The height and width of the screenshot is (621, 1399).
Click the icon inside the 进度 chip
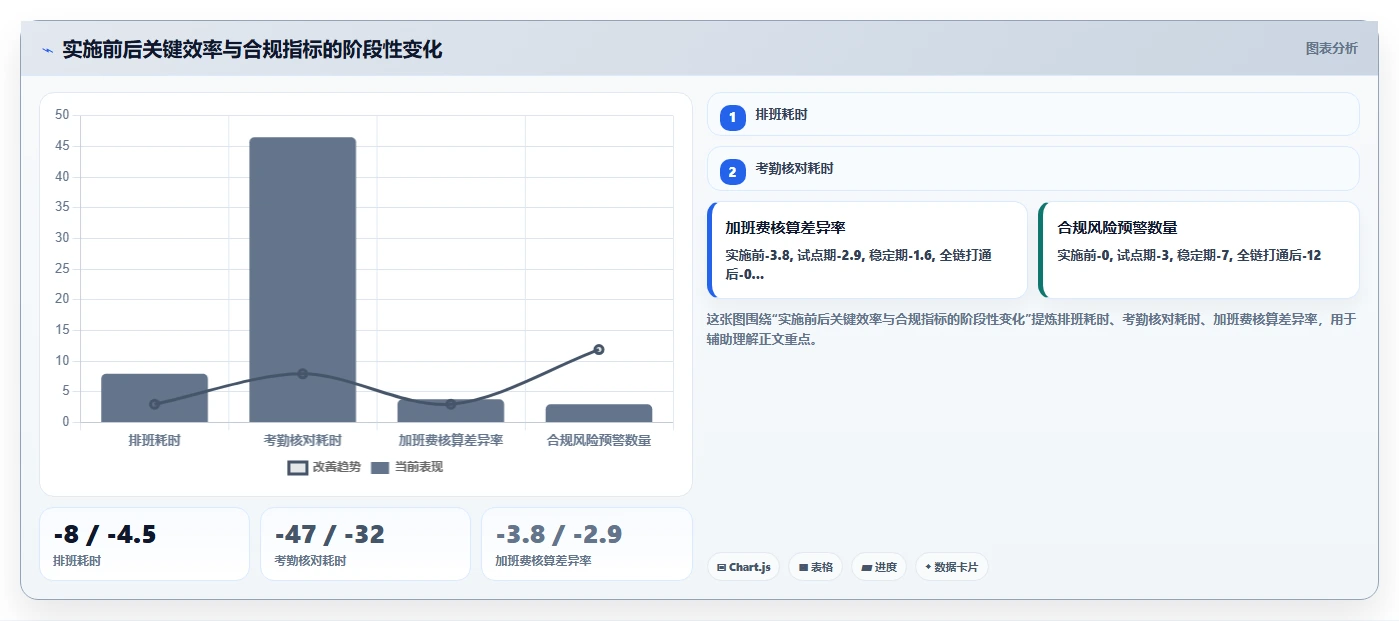[866, 568]
